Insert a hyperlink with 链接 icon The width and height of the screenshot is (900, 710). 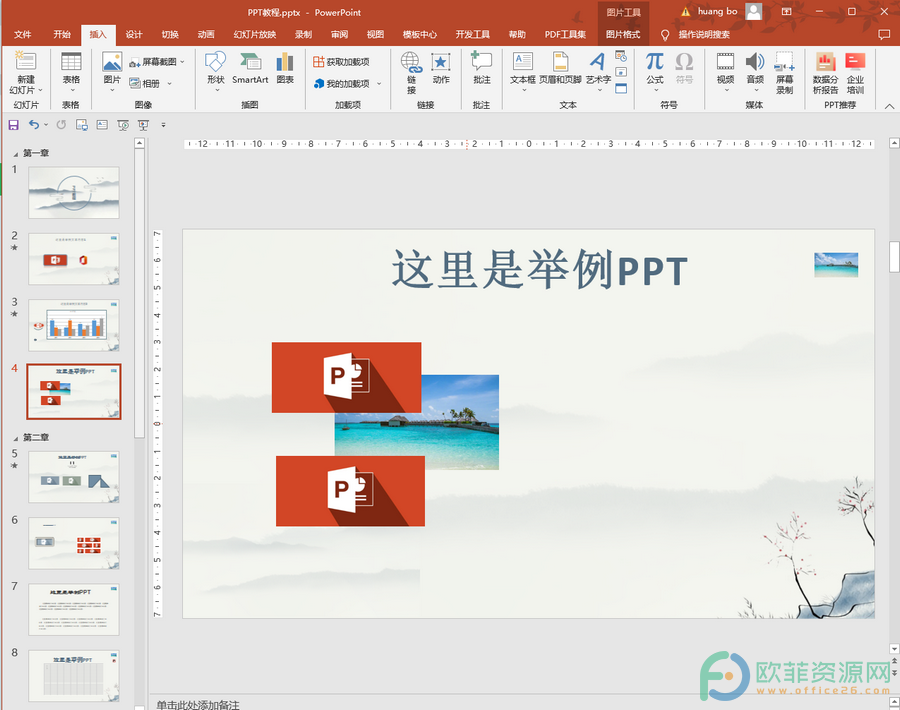coord(412,62)
